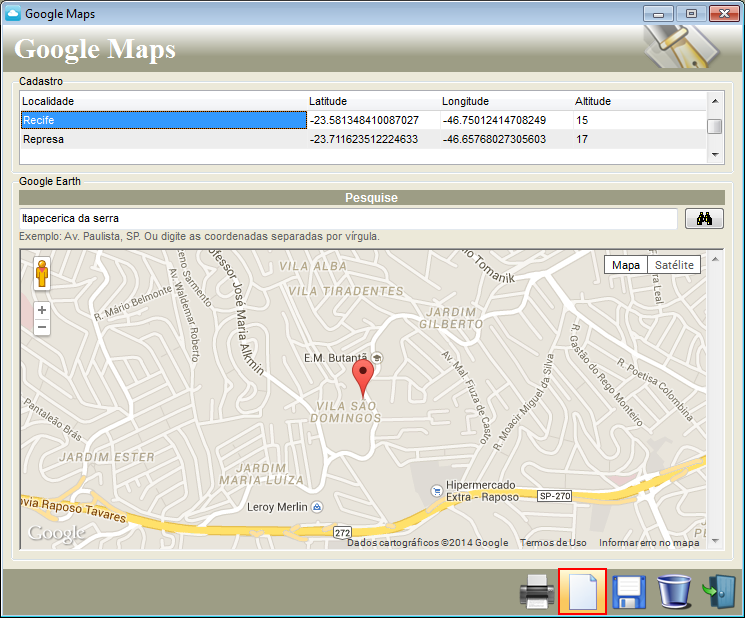Select the Street View pegman icon
Screen dimensions: 745x618
click(42, 274)
